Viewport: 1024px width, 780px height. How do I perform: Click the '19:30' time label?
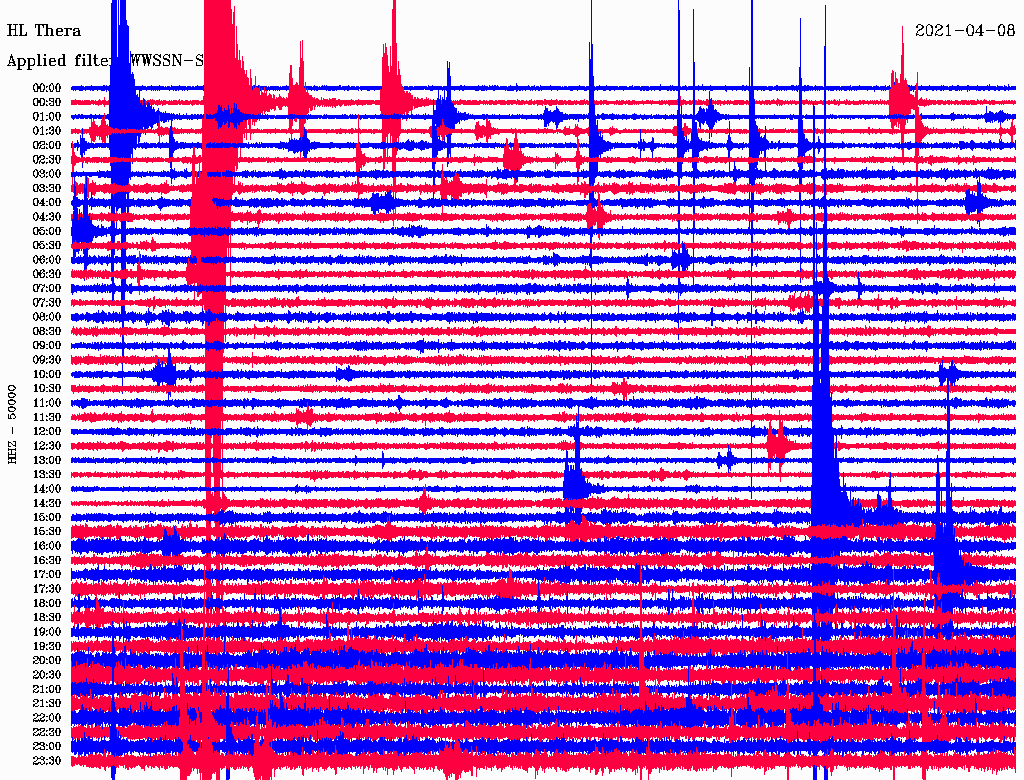47,646
